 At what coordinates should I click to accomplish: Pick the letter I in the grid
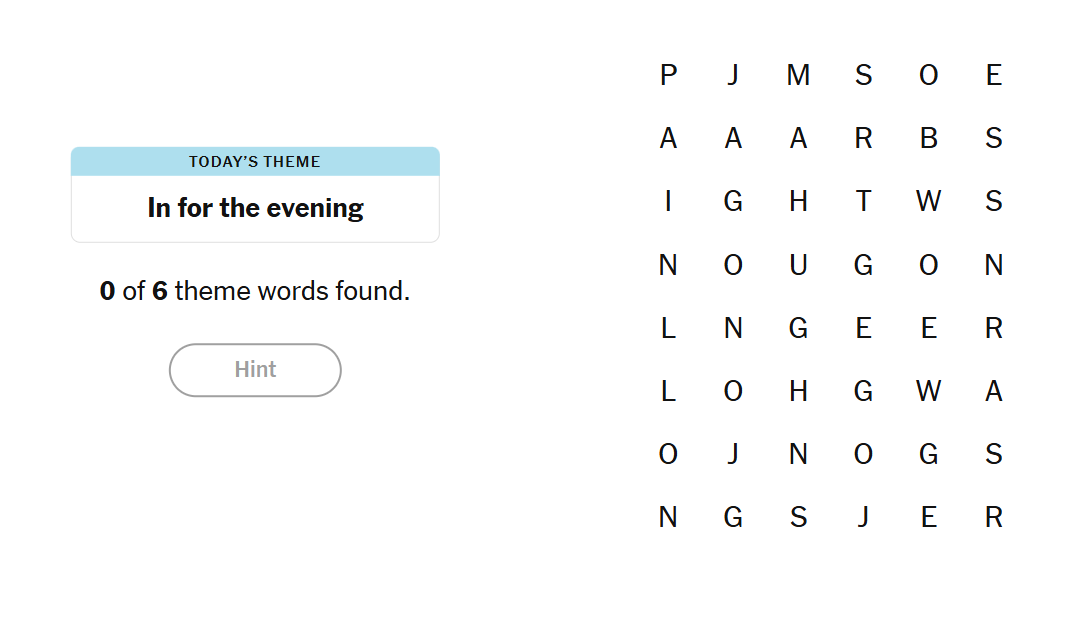coord(668,202)
